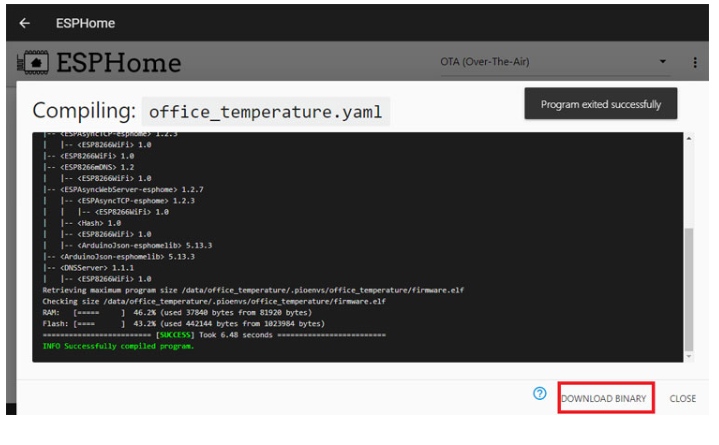Viewport: 719px width, 445px height.
Task: Open the three-dot overflow menu
Action: pyautogui.click(x=695, y=63)
